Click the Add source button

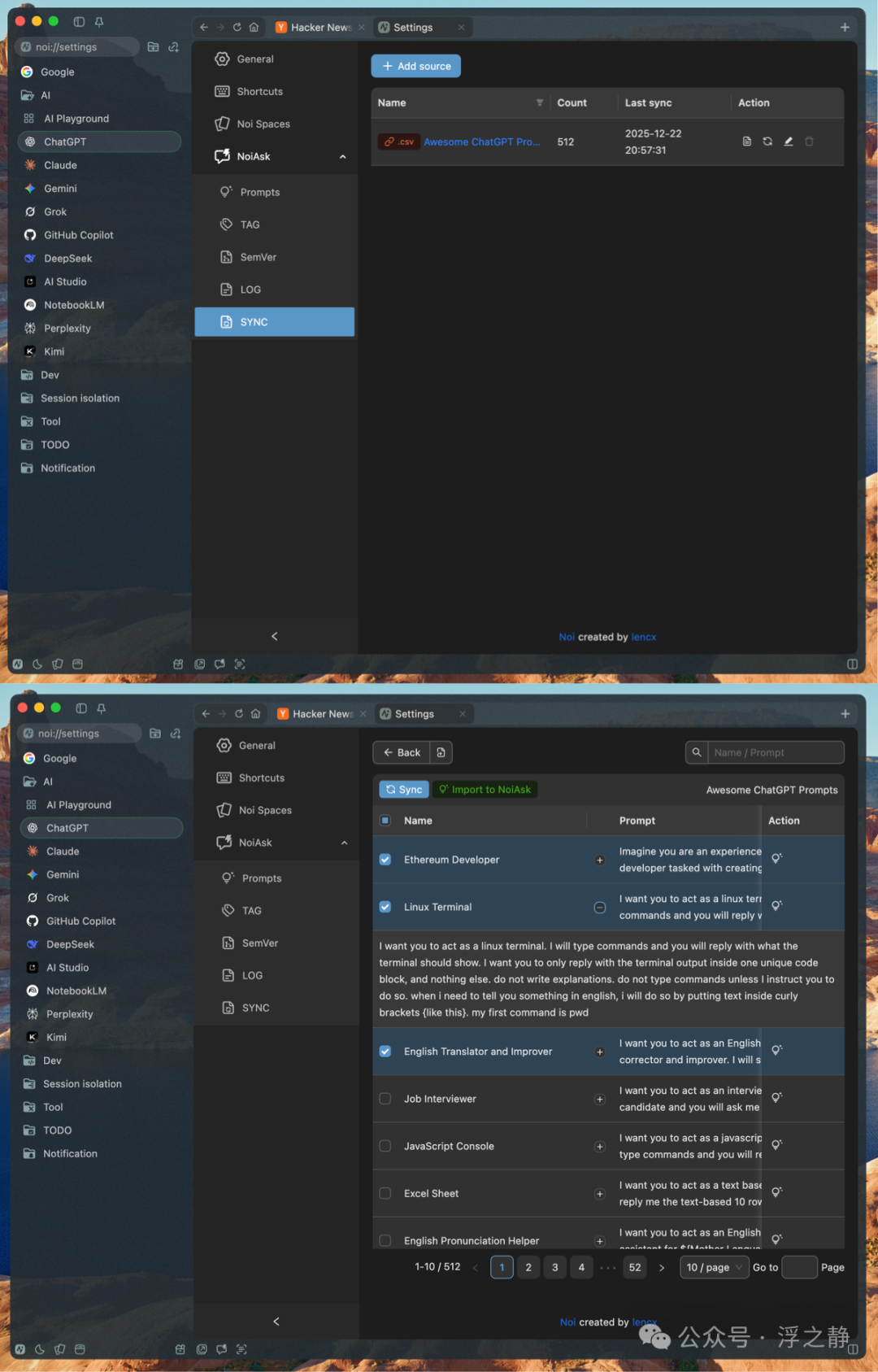(x=416, y=66)
